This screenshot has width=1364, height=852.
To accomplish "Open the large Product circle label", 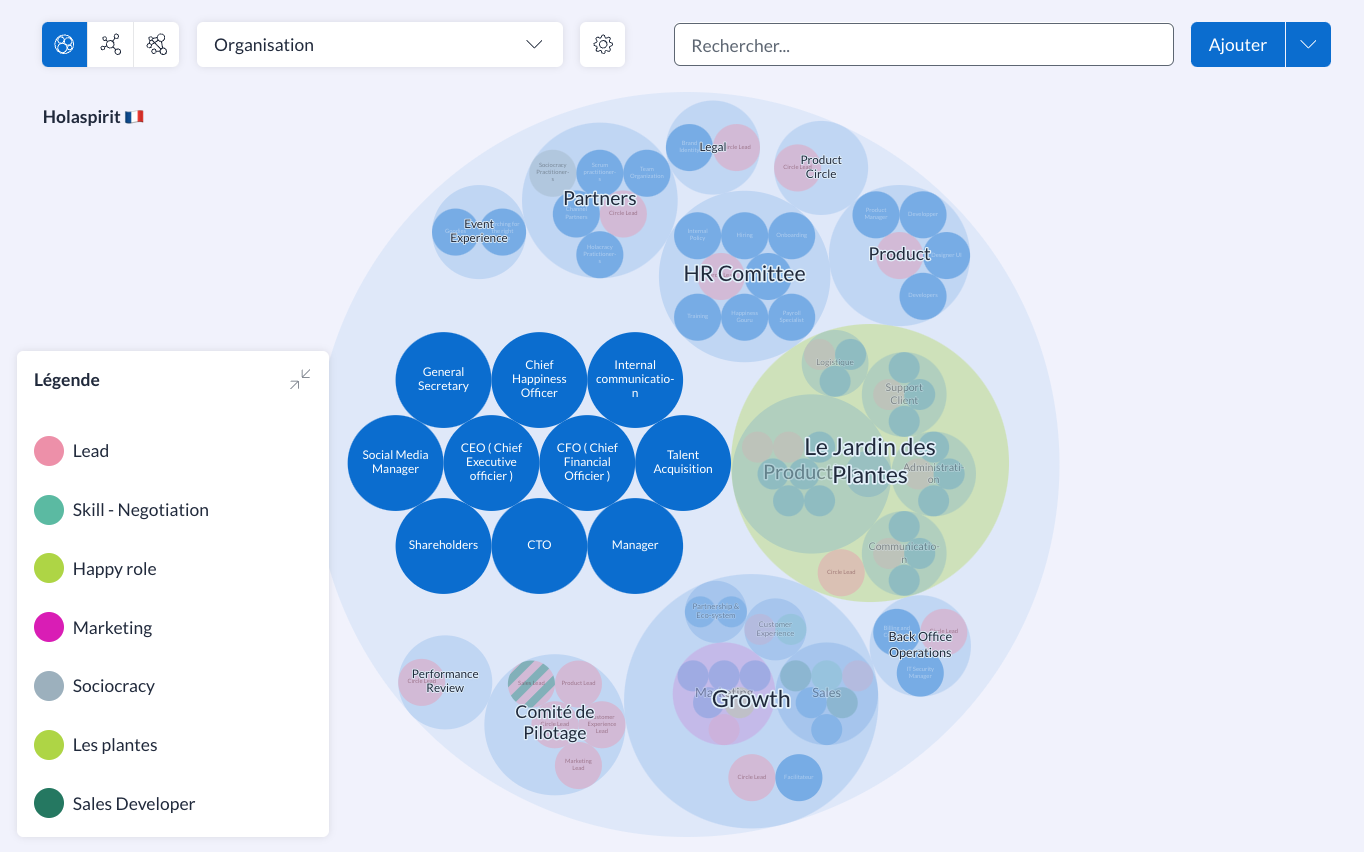I will coord(900,254).
